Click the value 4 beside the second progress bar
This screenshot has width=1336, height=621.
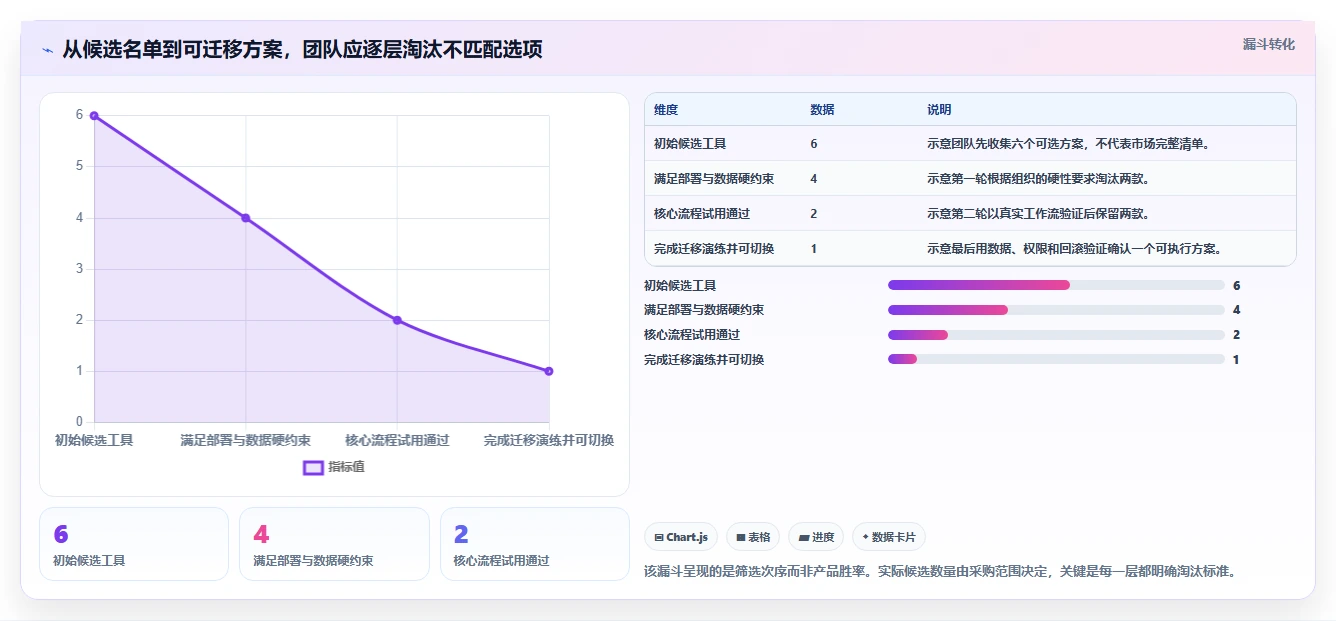point(1237,310)
